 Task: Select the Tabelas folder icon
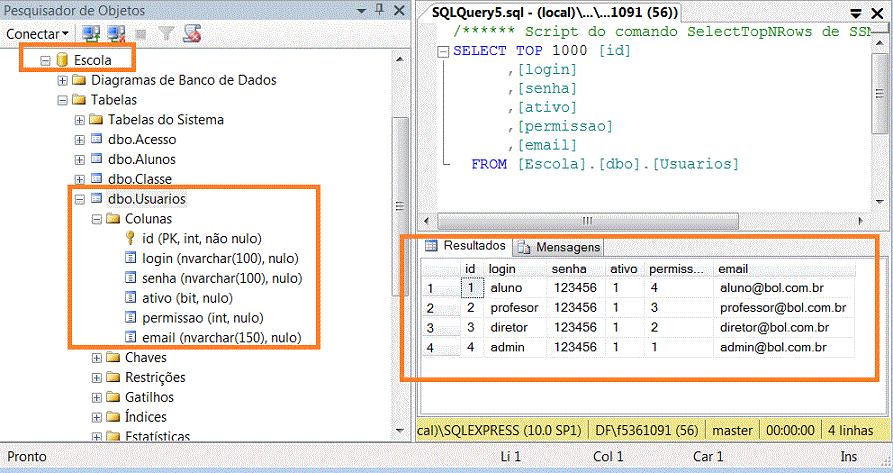pyautogui.click(x=79, y=100)
